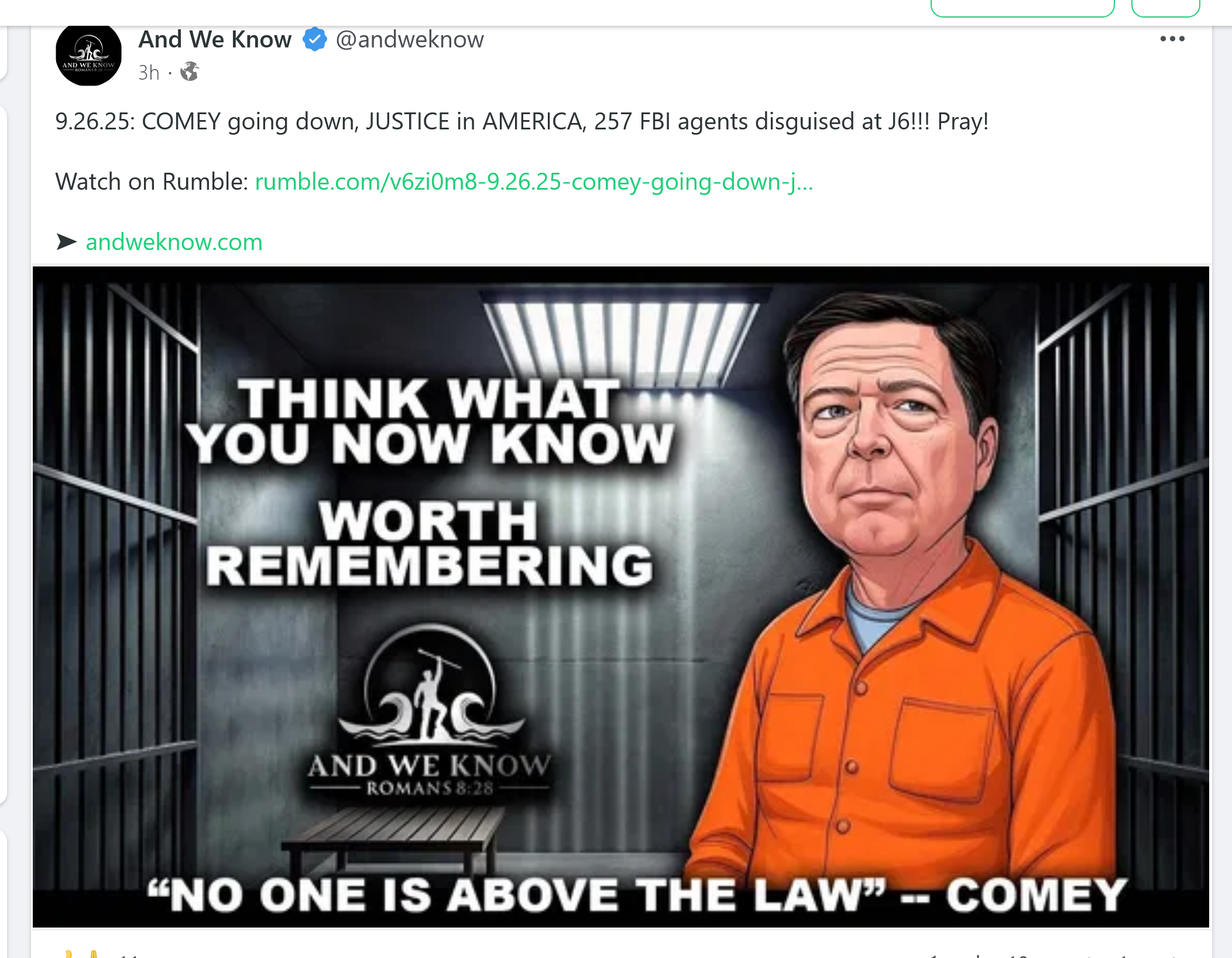Select the And We Know display name
The image size is (1232, 958).
[x=215, y=39]
